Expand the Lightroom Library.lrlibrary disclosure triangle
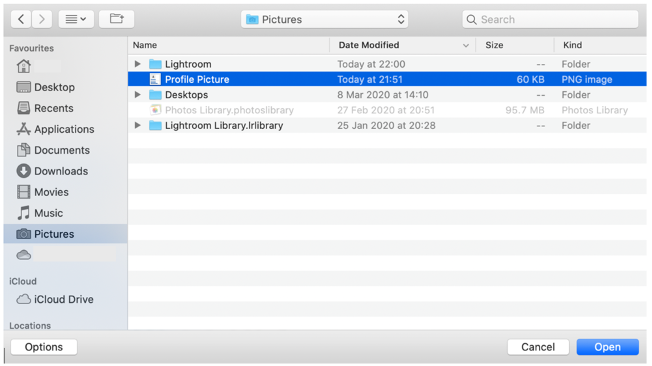 [x=138, y=125]
